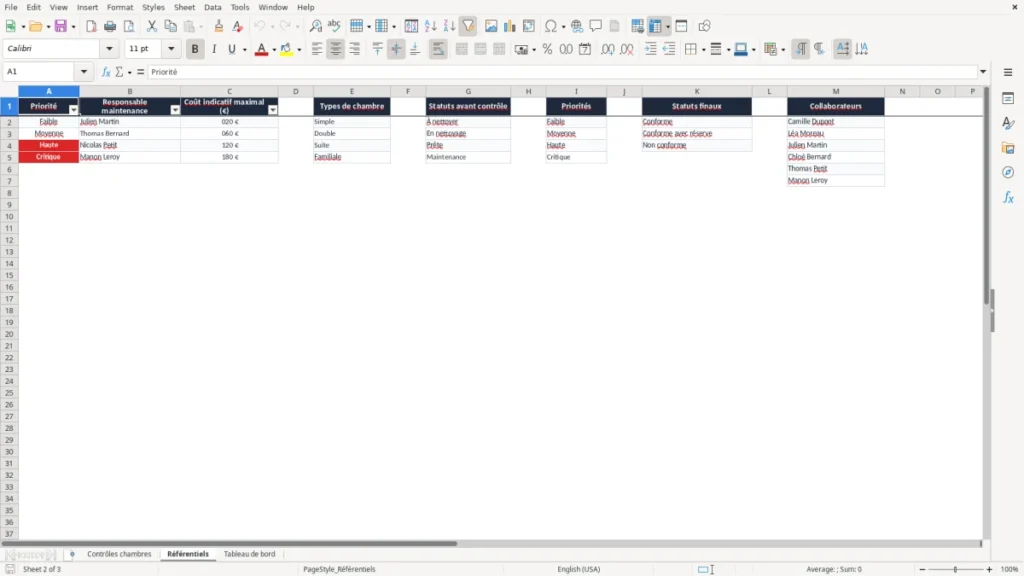The height and width of the screenshot is (576, 1024).
Task: Click the Format as Percent icon
Action: click(x=547, y=49)
